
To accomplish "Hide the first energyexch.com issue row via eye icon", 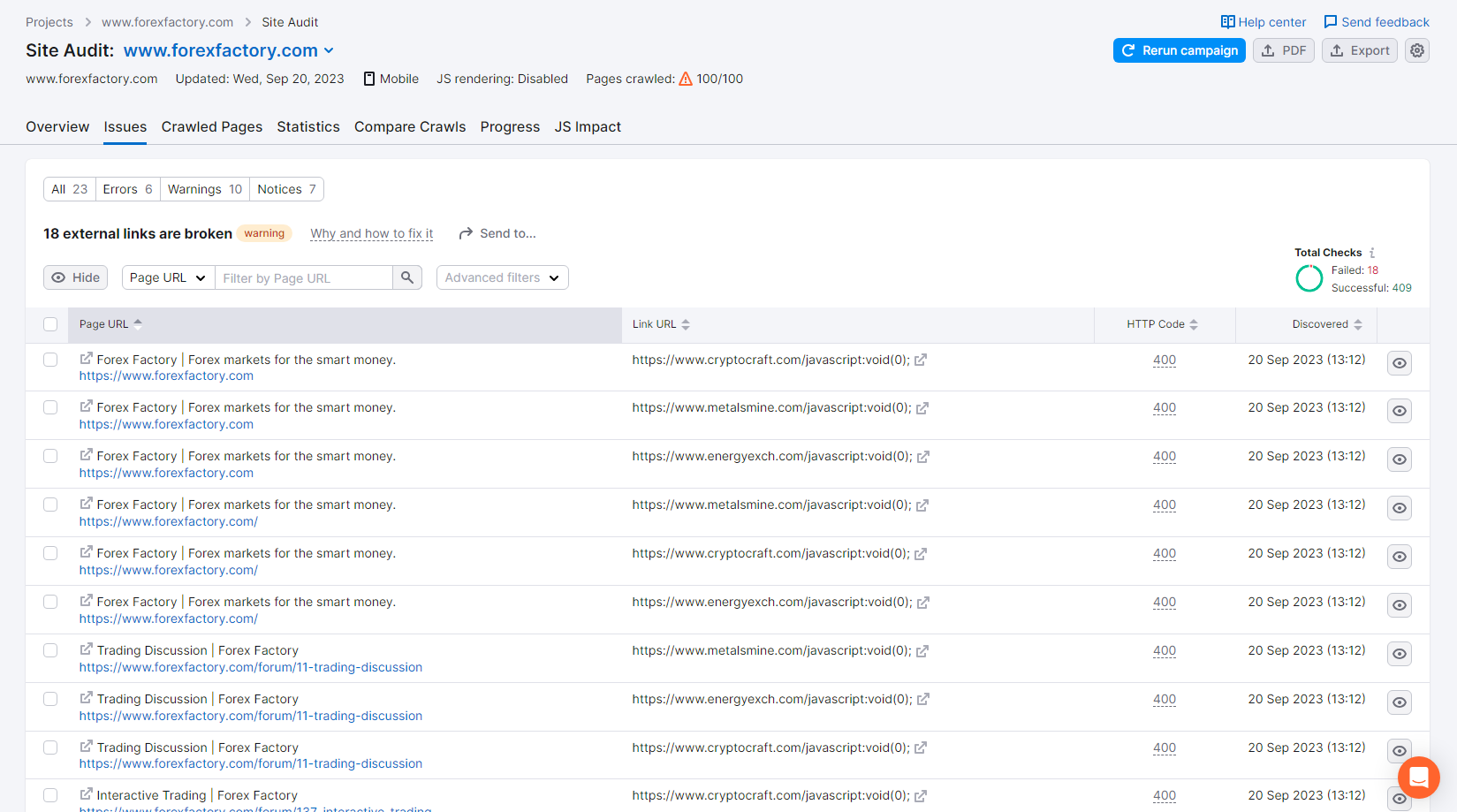I will pyautogui.click(x=1400, y=459).
